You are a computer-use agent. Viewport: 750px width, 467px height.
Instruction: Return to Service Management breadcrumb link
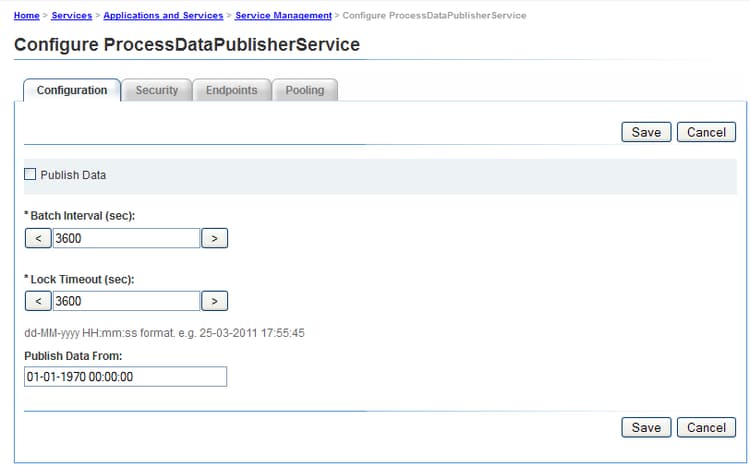[x=283, y=15]
